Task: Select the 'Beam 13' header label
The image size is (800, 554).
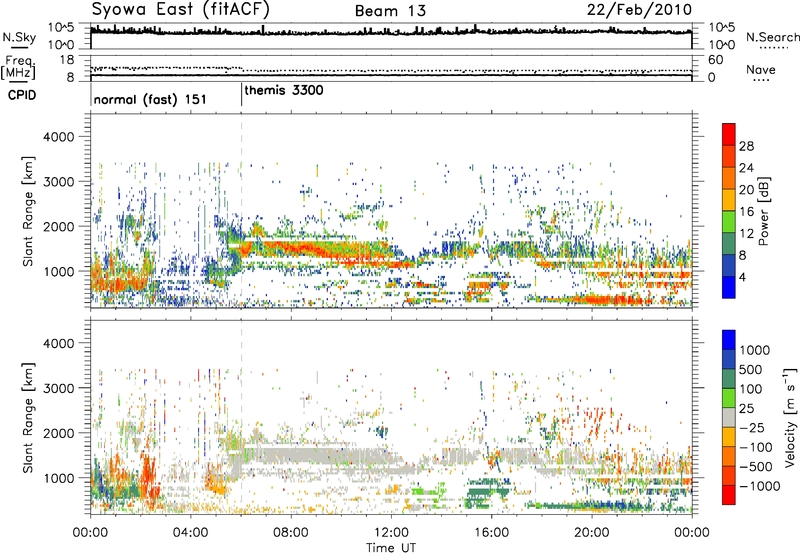Action: (x=390, y=11)
